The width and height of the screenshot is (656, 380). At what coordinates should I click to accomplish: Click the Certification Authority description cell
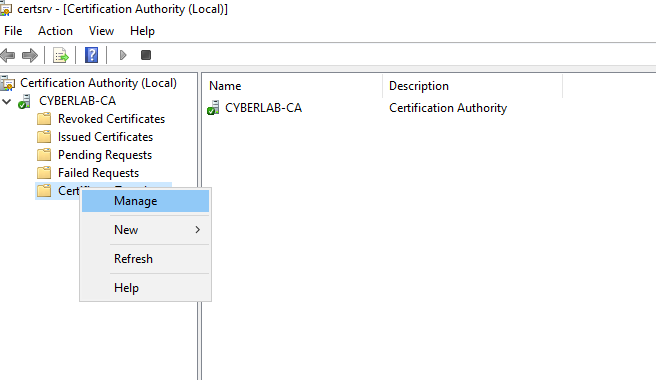(x=448, y=108)
